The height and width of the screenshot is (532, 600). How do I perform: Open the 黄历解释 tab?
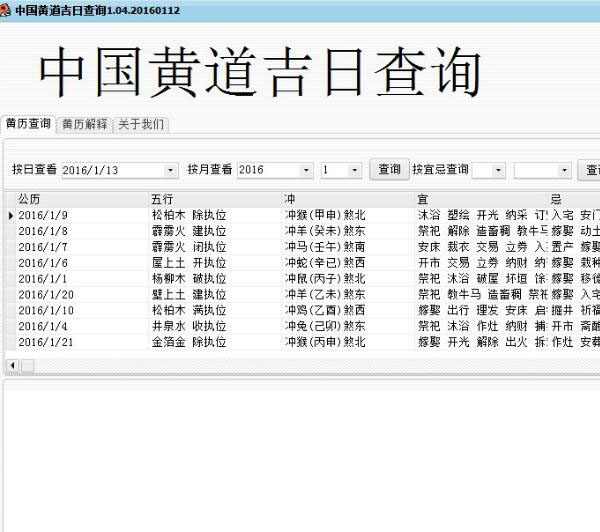click(x=85, y=125)
